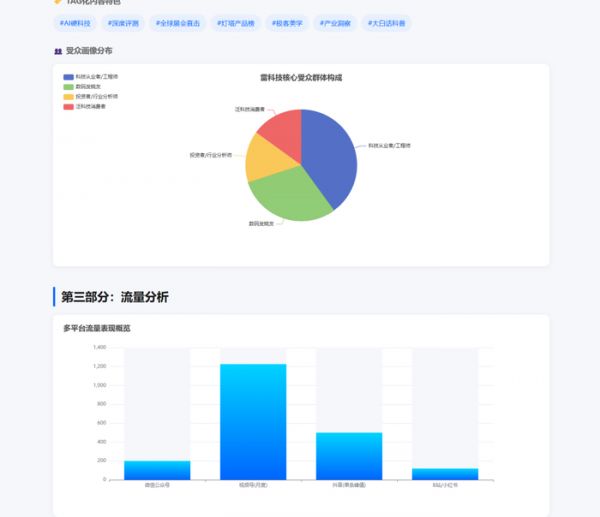Screen dimensions: 600x517
Task: Select the #深度评测 tag
Action: click(x=125, y=22)
